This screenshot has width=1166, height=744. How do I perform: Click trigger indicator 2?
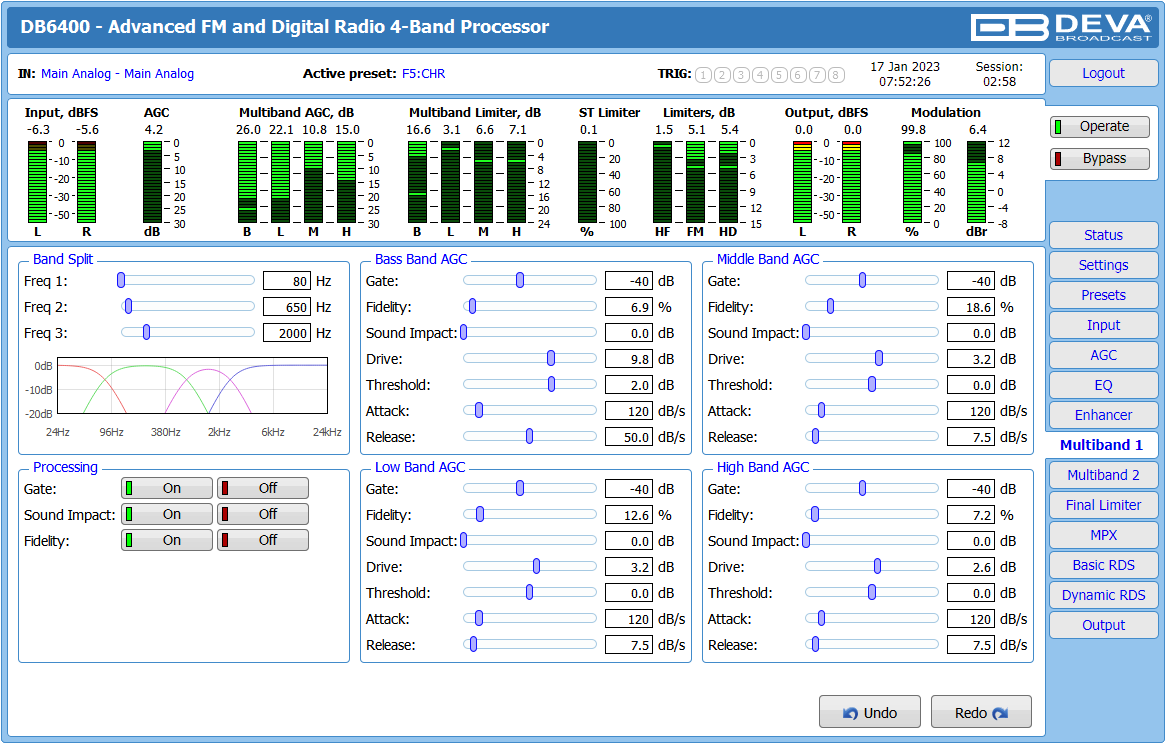[x=722, y=74]
